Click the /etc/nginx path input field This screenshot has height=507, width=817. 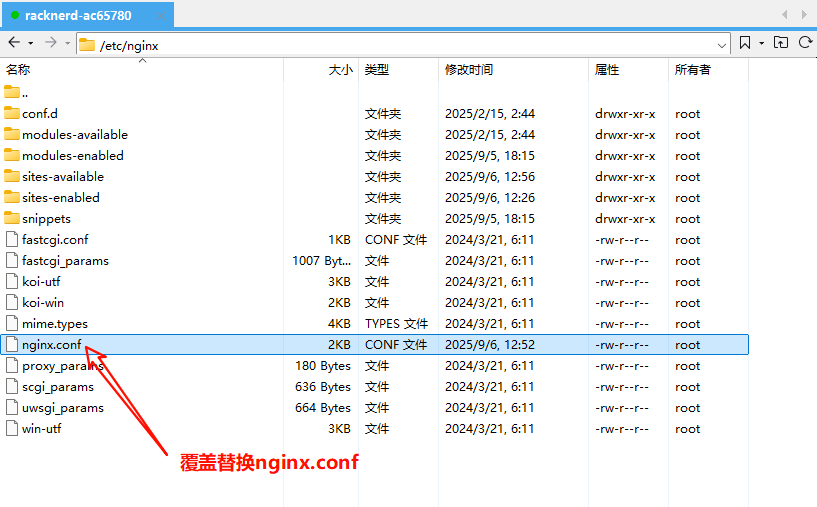(x=400, y=45)
